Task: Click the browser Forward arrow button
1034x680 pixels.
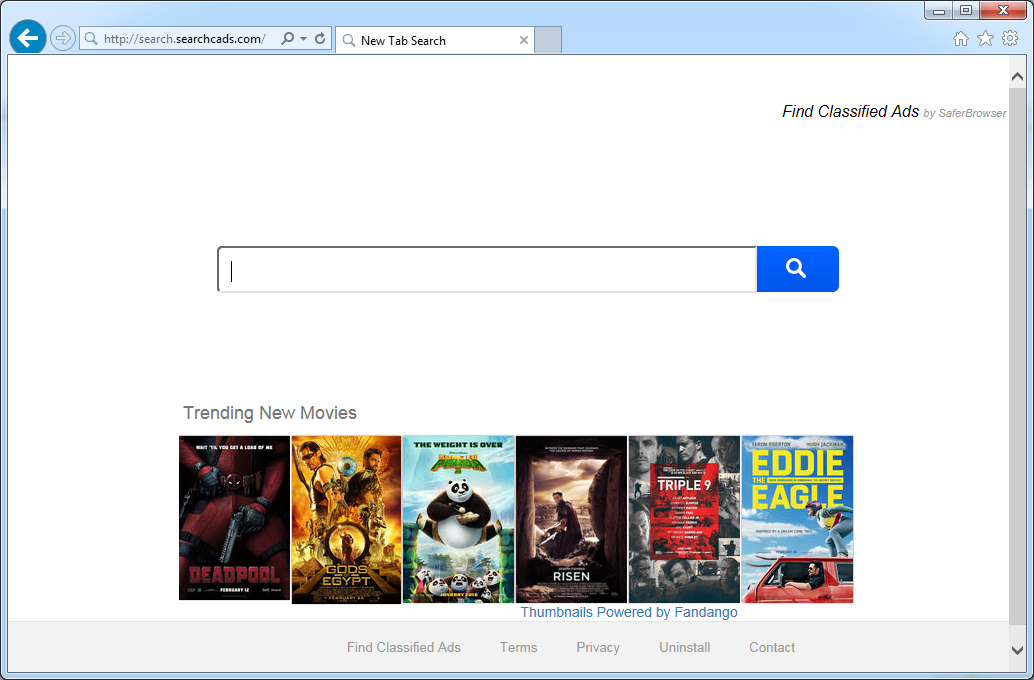Action: pyautogui.click(x=63, y=38)
